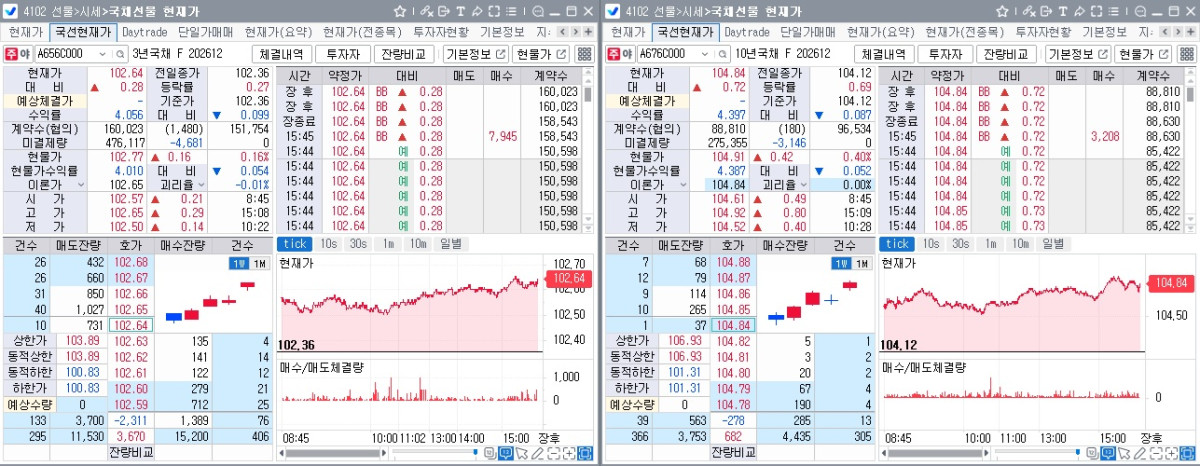The height and width of the screenshot is (466, 1200).
Task: Click 투자자 button in left window
Action: click(x=344, y=54)
